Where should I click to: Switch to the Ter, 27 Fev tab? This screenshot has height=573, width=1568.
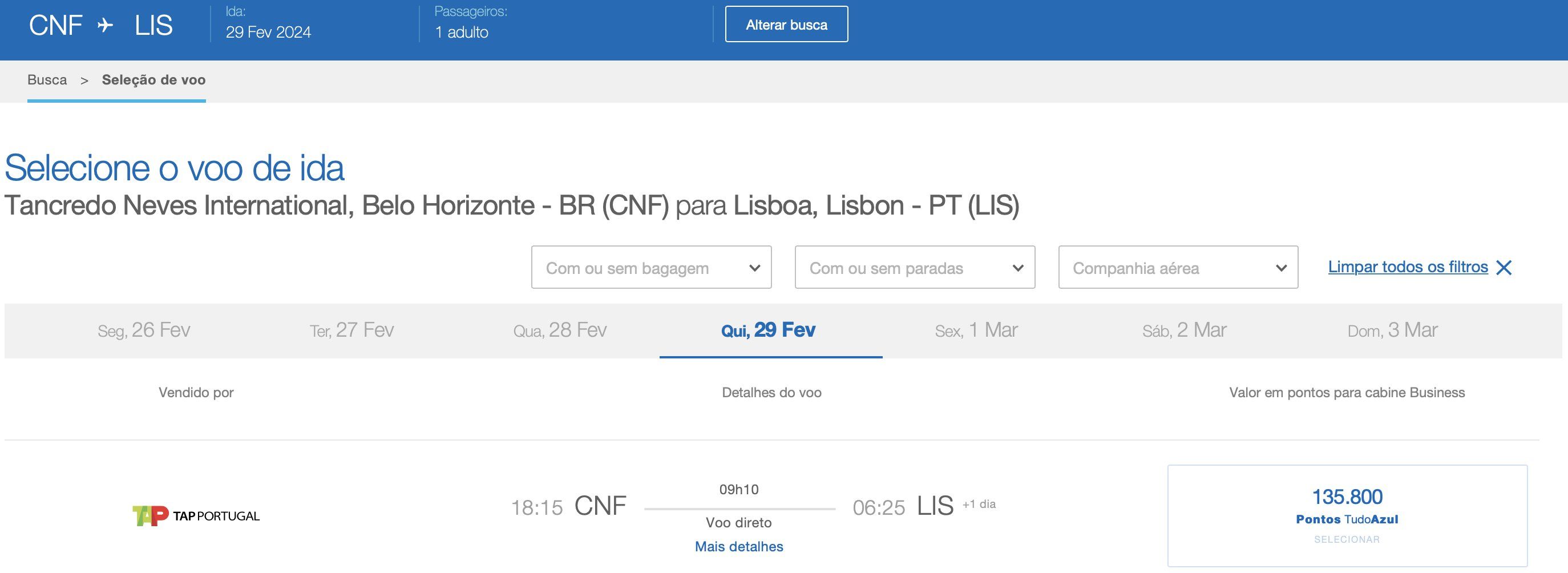(352, 330)
